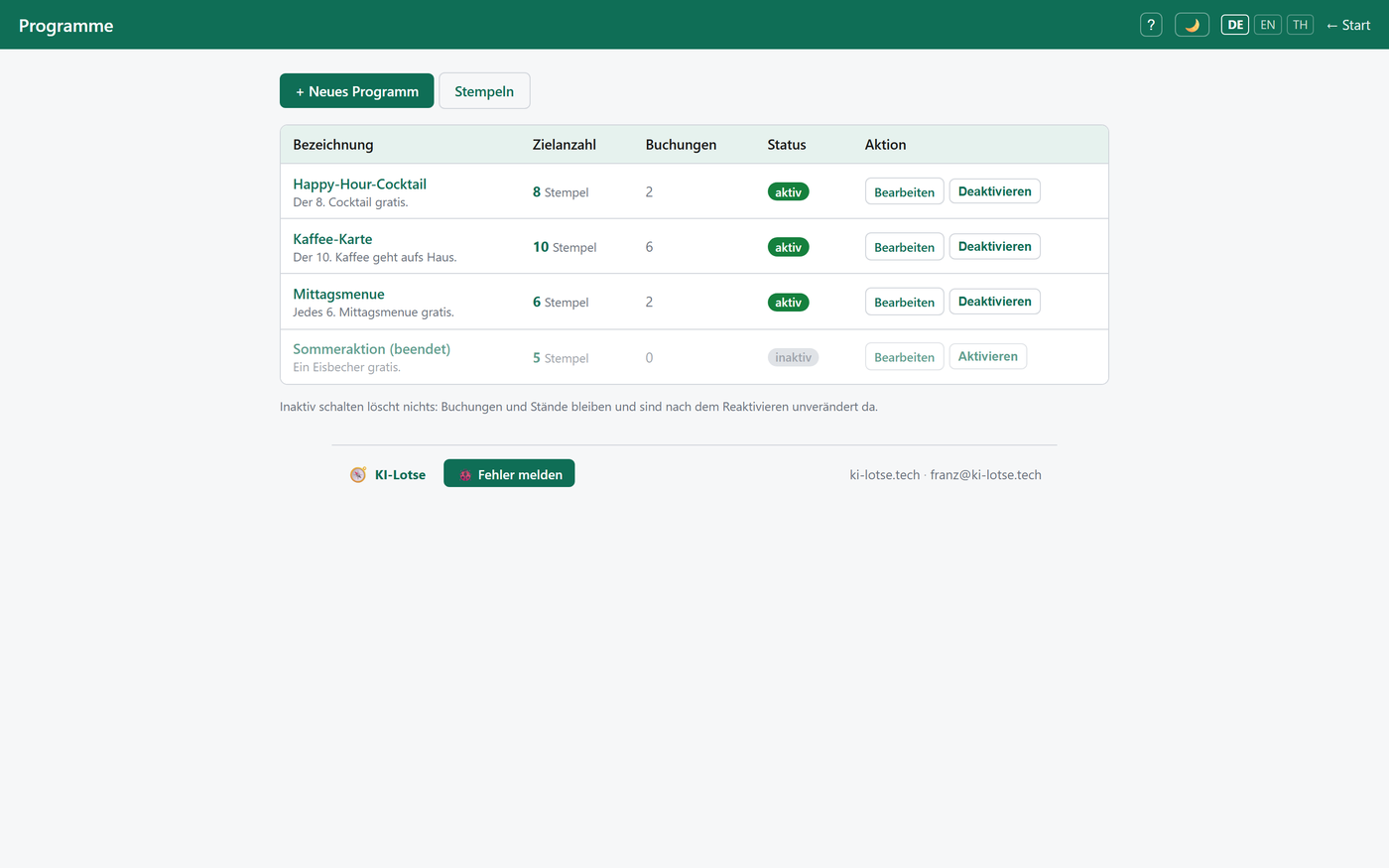This screenshot has width=1389, height=868.
Task: Edit Kaffee-Karte via Bearbeiten
Action: tap(904, 247)
